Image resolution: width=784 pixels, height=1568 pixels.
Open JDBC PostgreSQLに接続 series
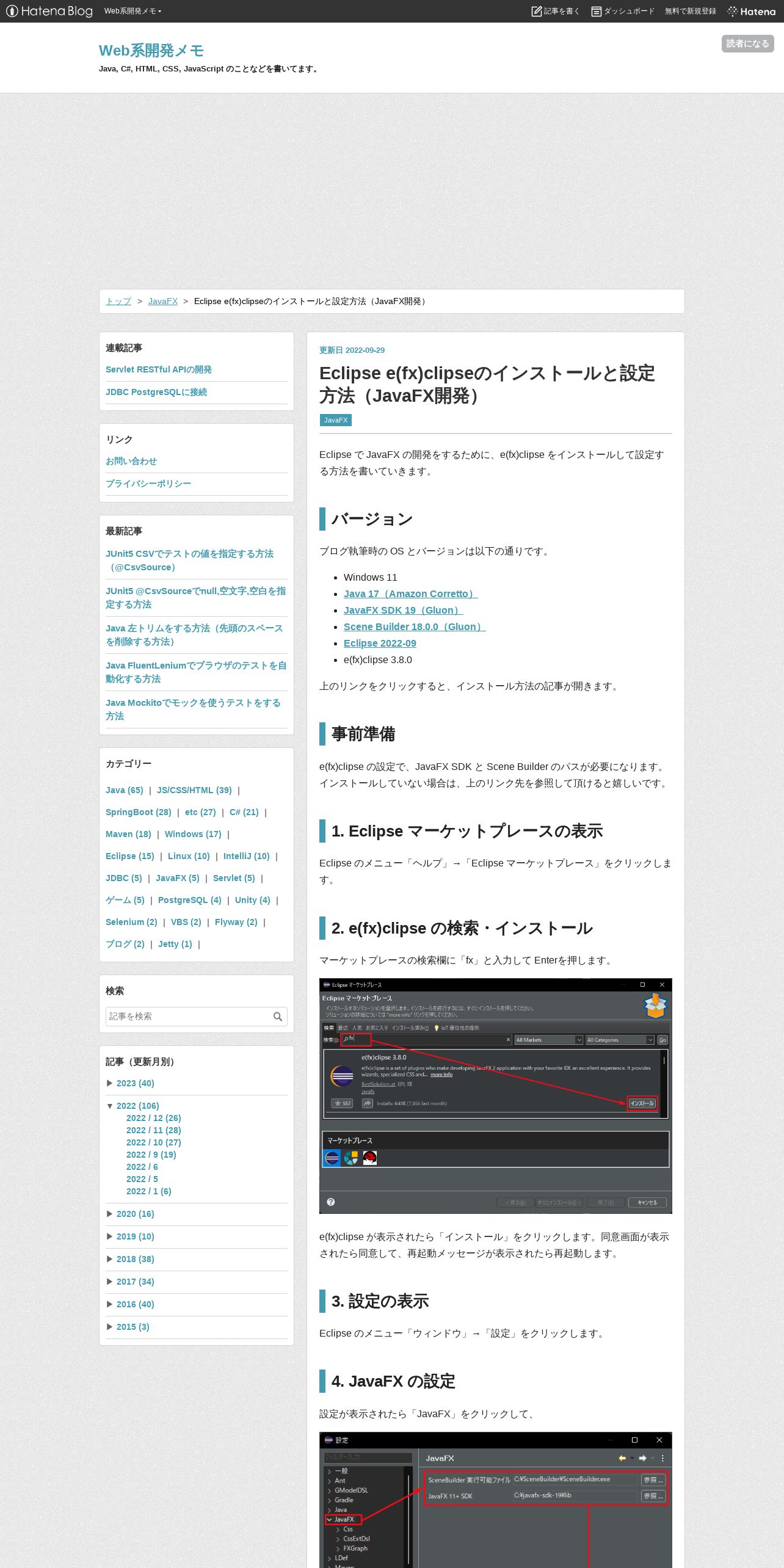click(156, 392)
